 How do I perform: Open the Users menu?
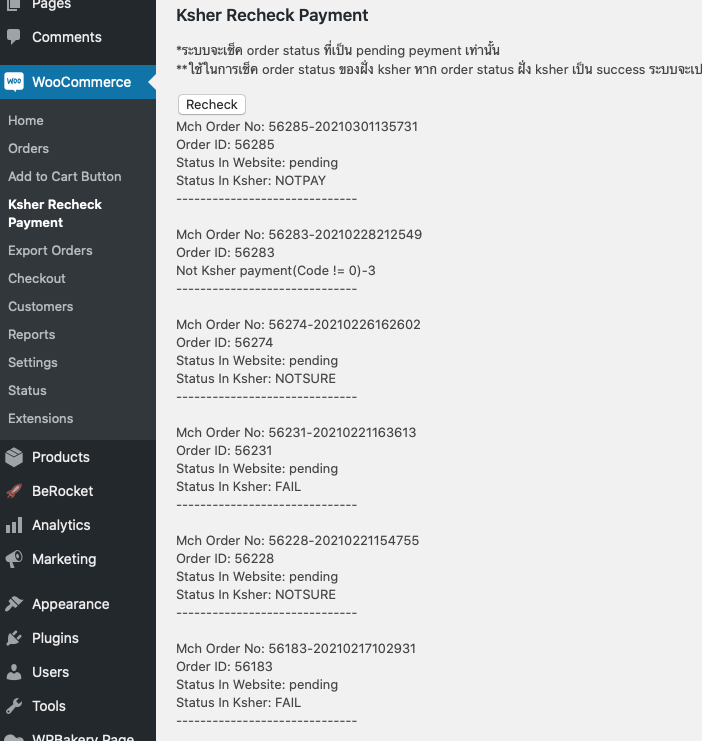click(x=51, y=672)
